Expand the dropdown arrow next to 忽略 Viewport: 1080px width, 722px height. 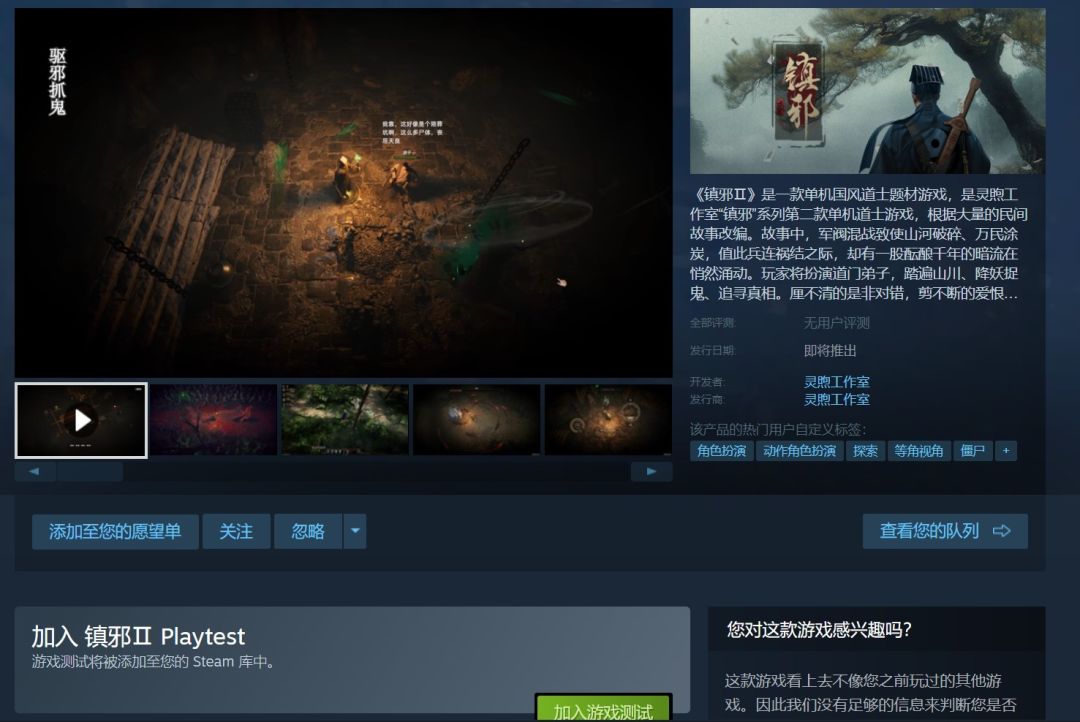click(x=355, y=531)
